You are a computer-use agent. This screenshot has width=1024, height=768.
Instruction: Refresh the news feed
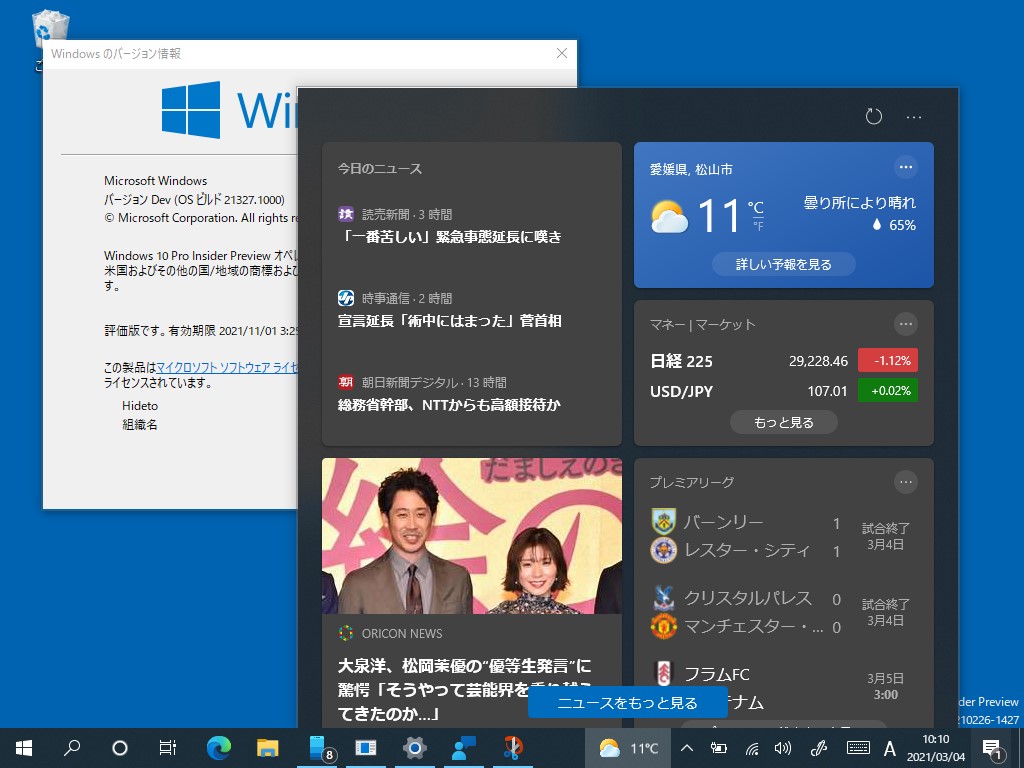pos(873,116)
